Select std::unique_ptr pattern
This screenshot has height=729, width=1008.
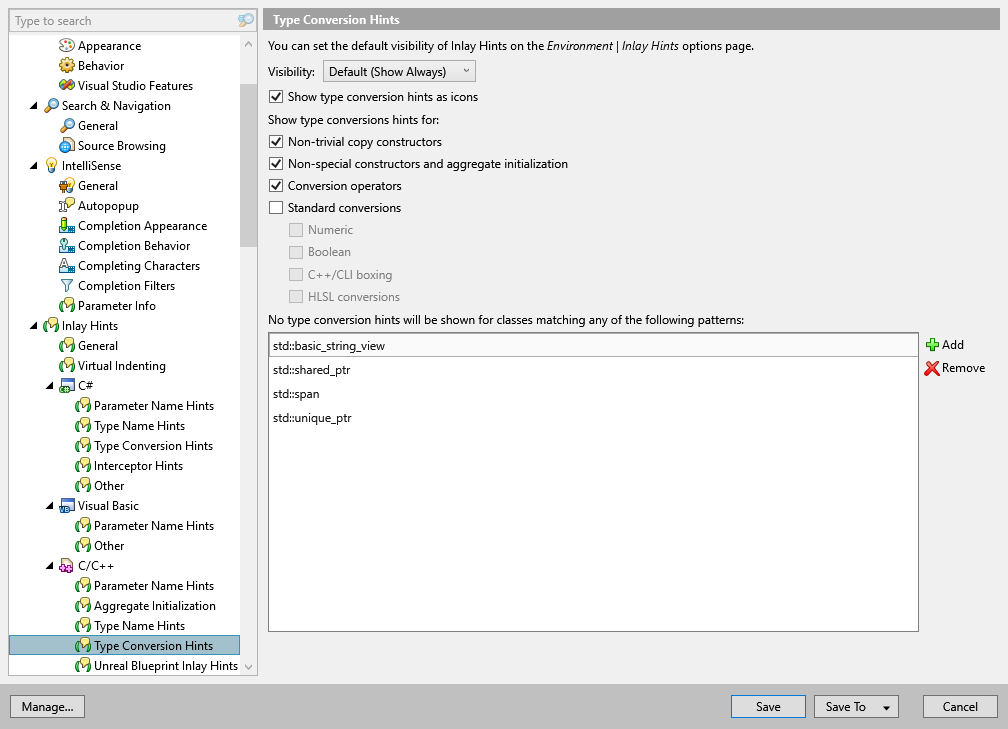coord(593,418)
